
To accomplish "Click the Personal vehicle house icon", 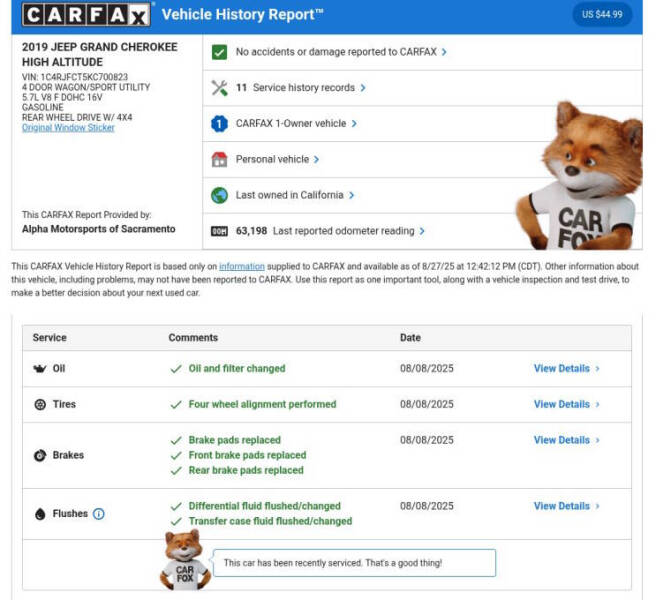I will coord(219,160).
